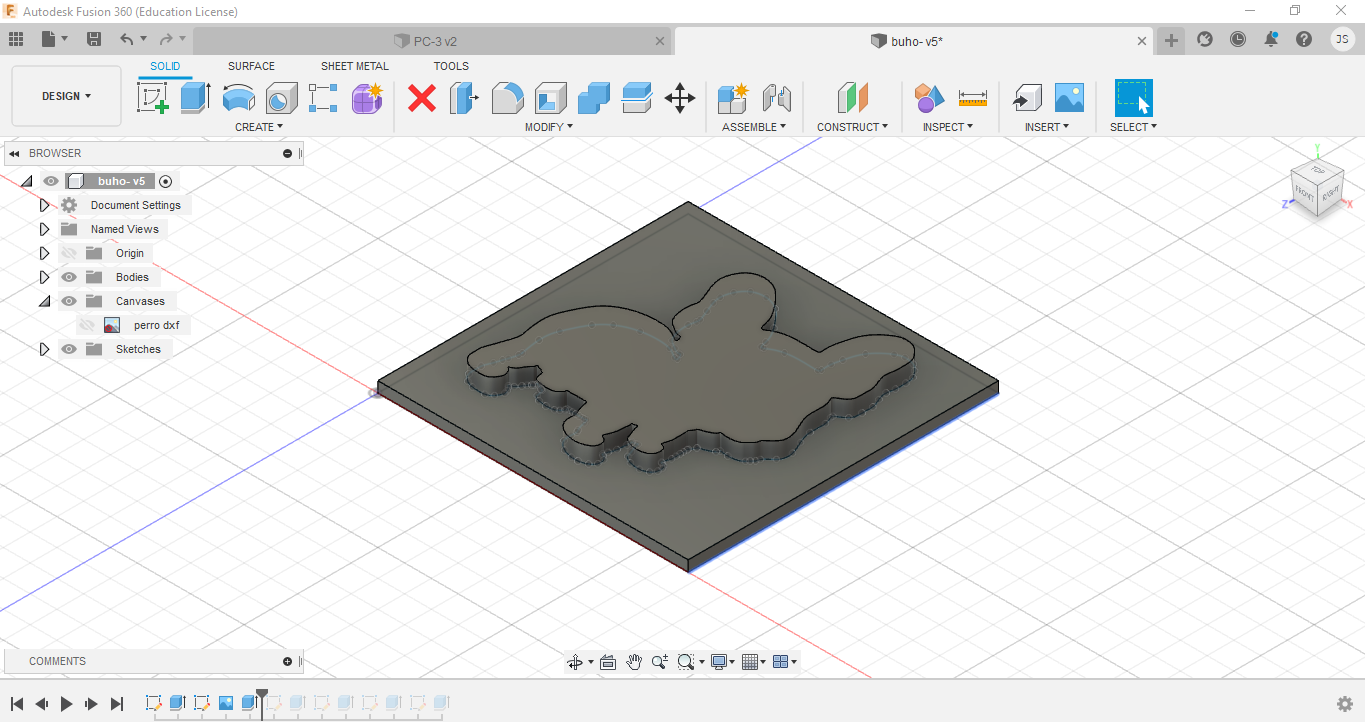Select the Zoom magnifier tool
This screenshot has height=722, width=1365.
click(659, 662)
